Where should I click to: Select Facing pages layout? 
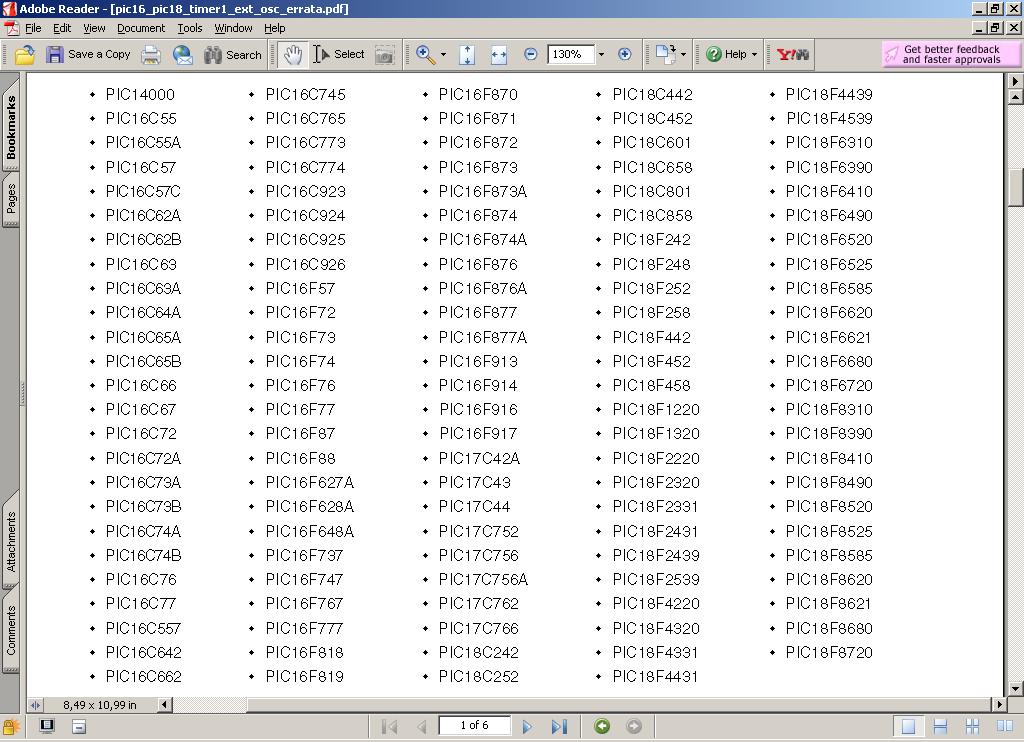(x=1004, y=726)
